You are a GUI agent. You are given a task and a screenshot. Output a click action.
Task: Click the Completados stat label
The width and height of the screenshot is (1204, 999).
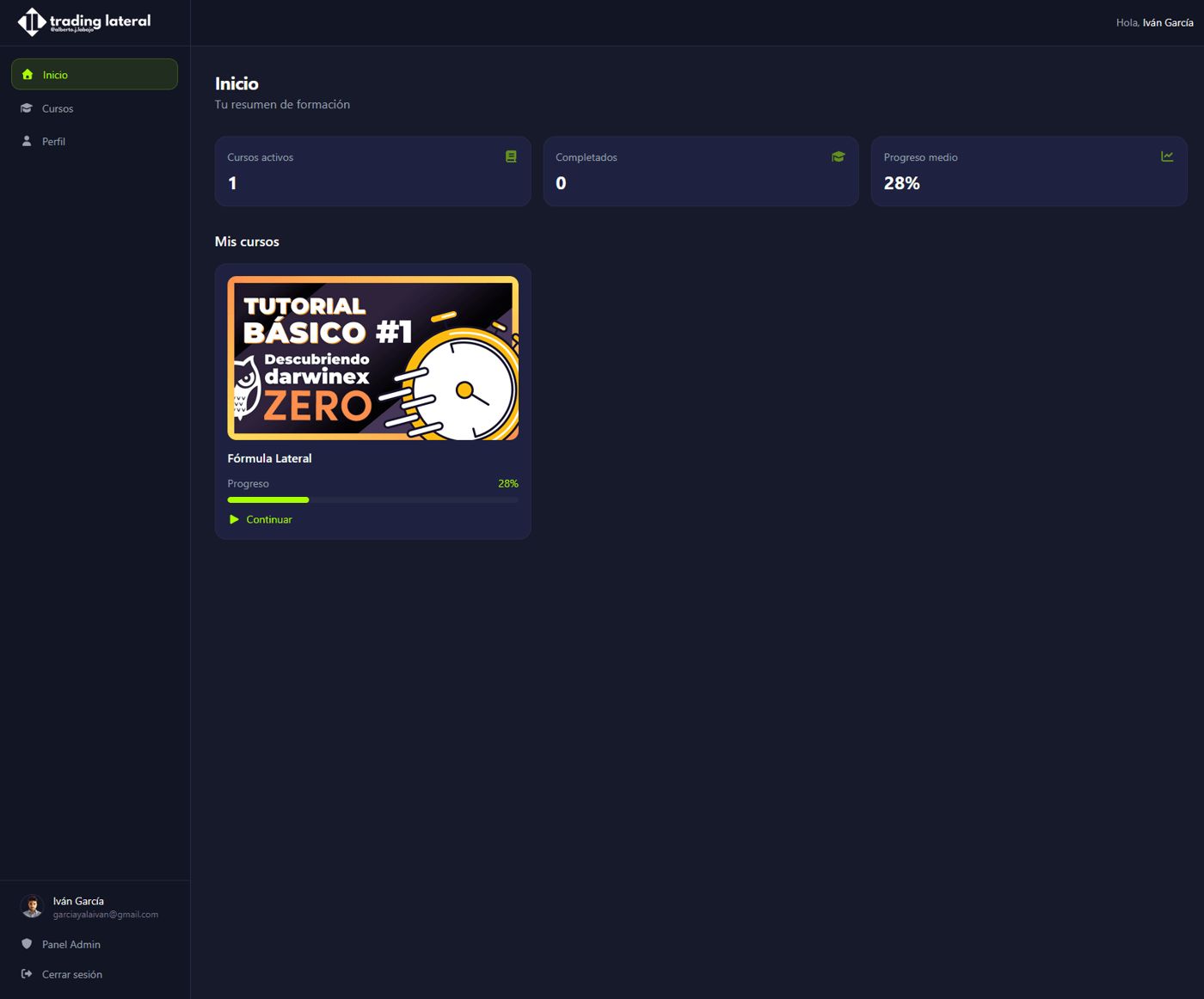[587, 157]
